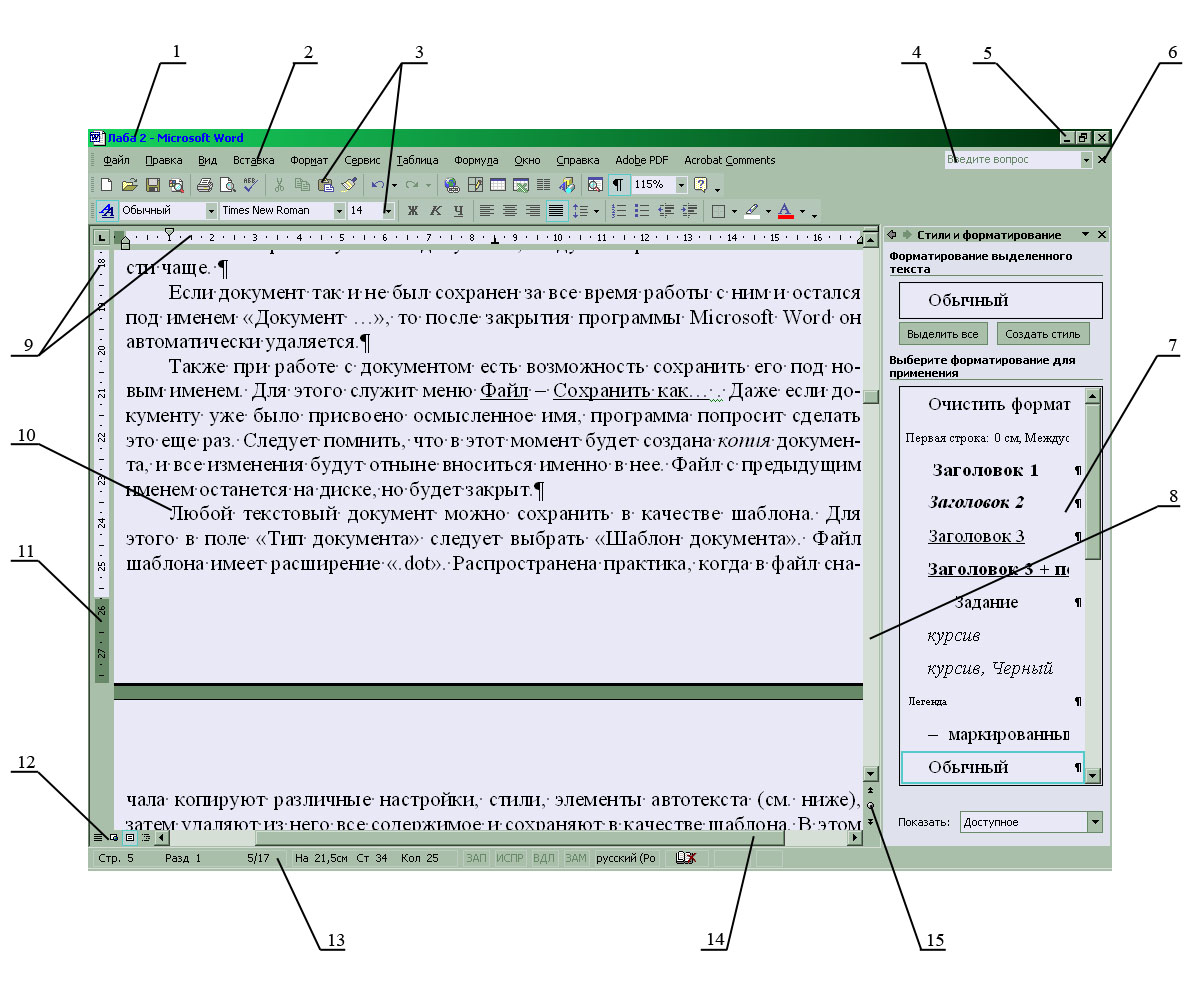Toggle nonprinting paragraph marks (¶)
The width and height of the screenshot is (1200, 1000).
point(619,185)
